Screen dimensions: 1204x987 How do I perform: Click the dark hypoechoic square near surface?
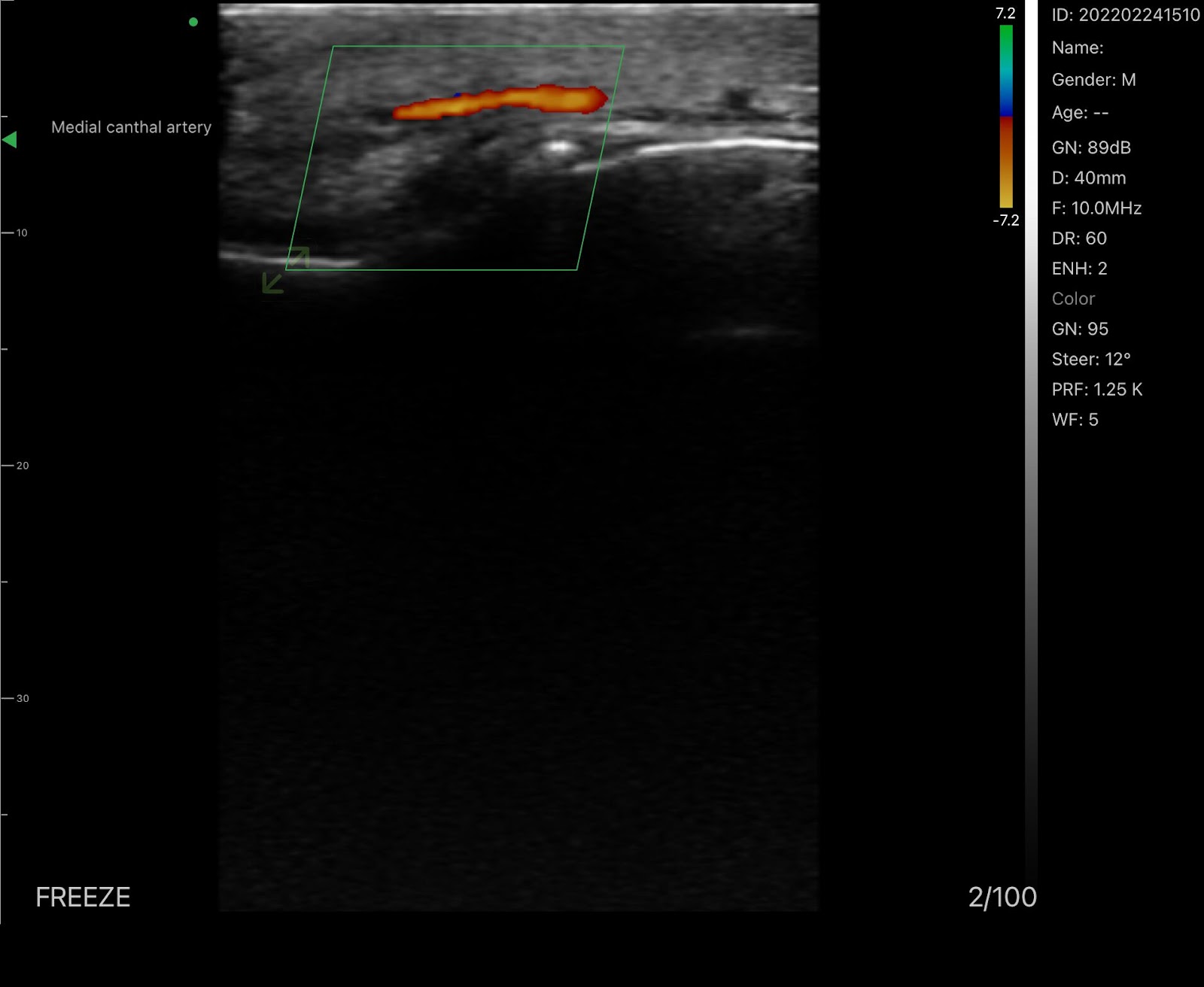pyautogui.click(x=740, y=99)
